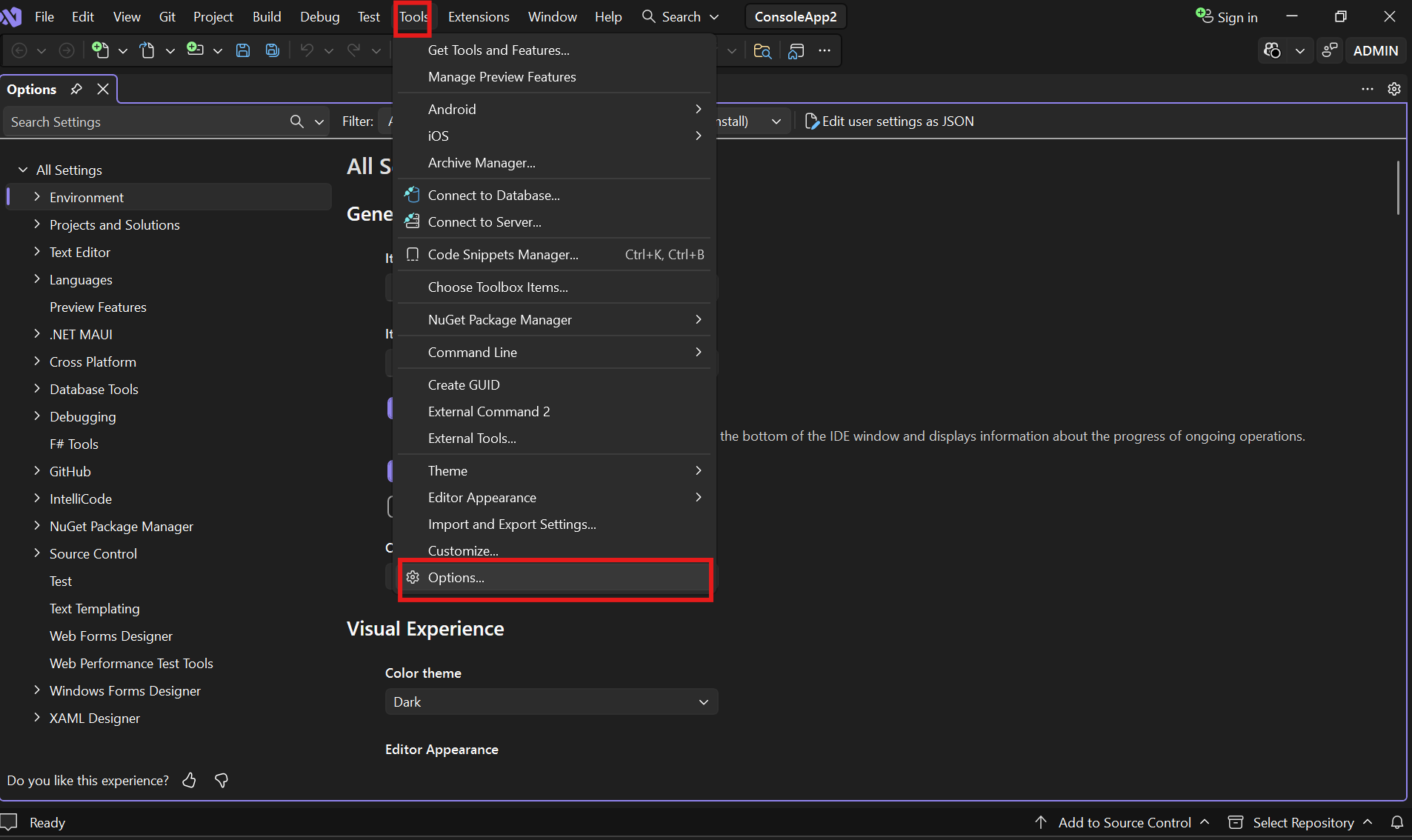Save the current file with Save icon

[x=243, y=50]
